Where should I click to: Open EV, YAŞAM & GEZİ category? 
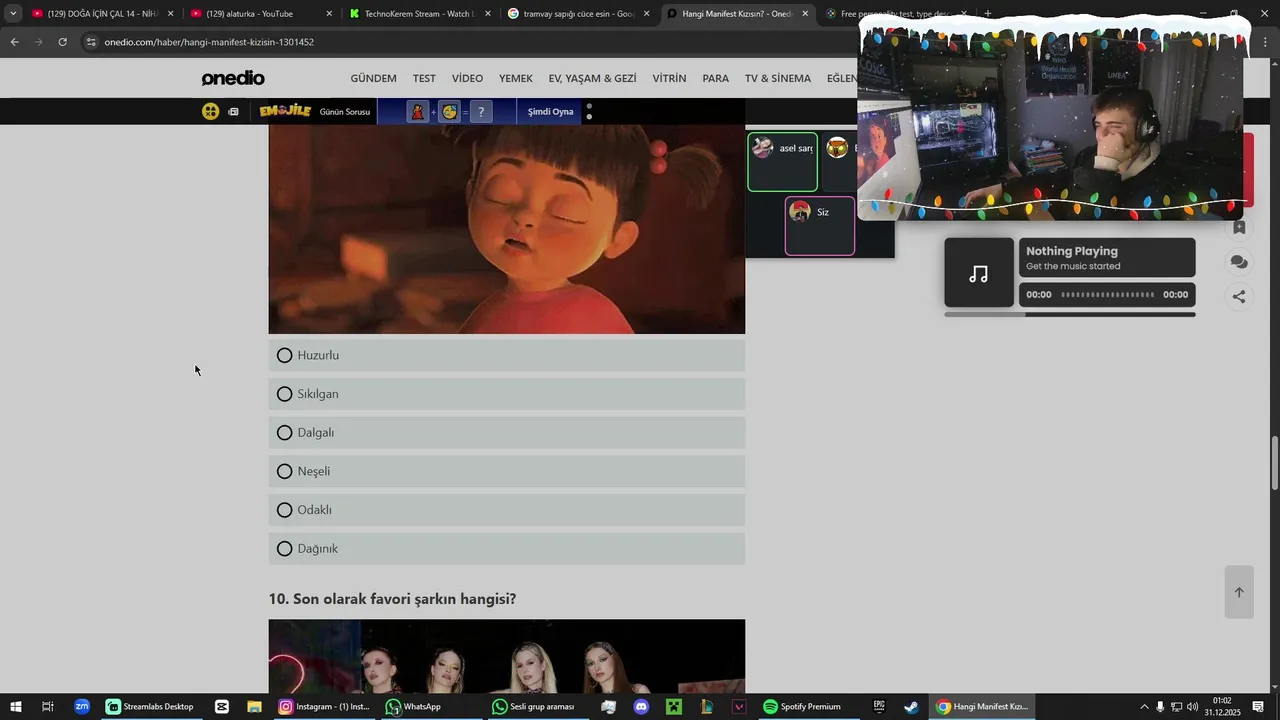[592, 78]
